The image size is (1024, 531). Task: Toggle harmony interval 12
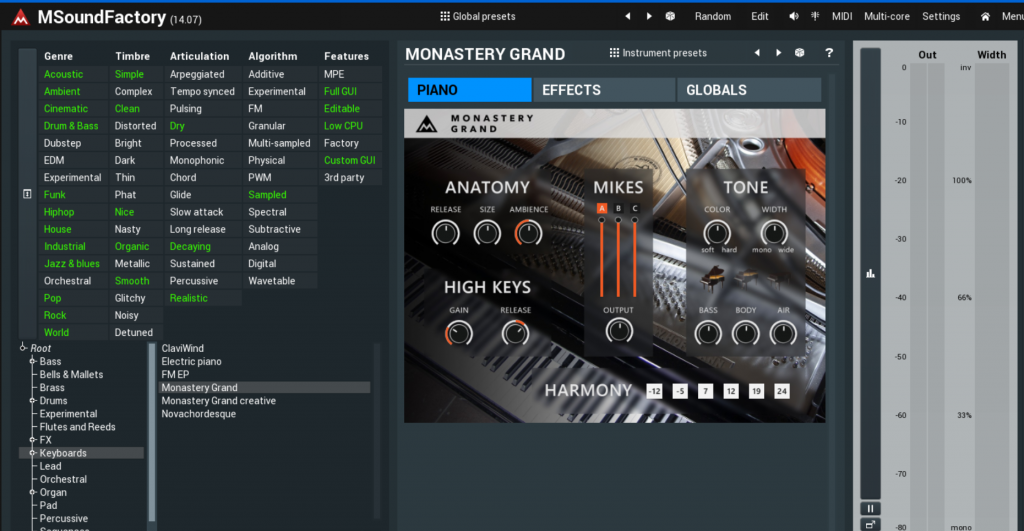[731, 391]
